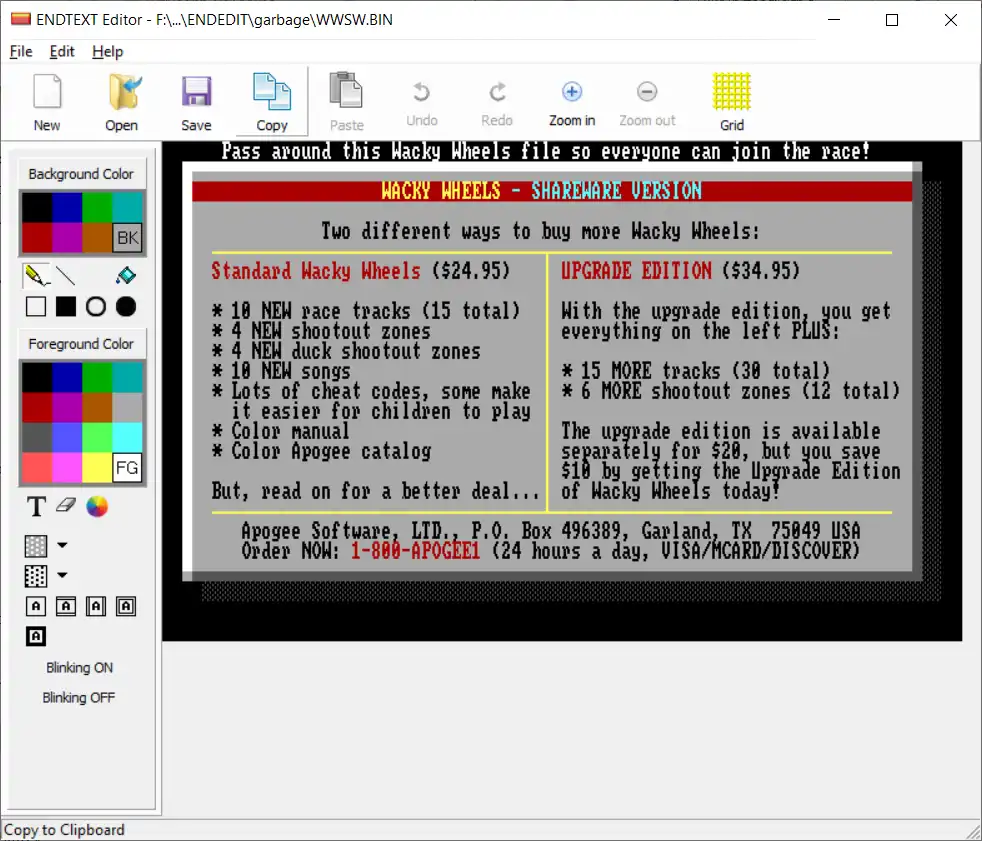Pick light gray in Foreground Color palette

pos(128,408)
